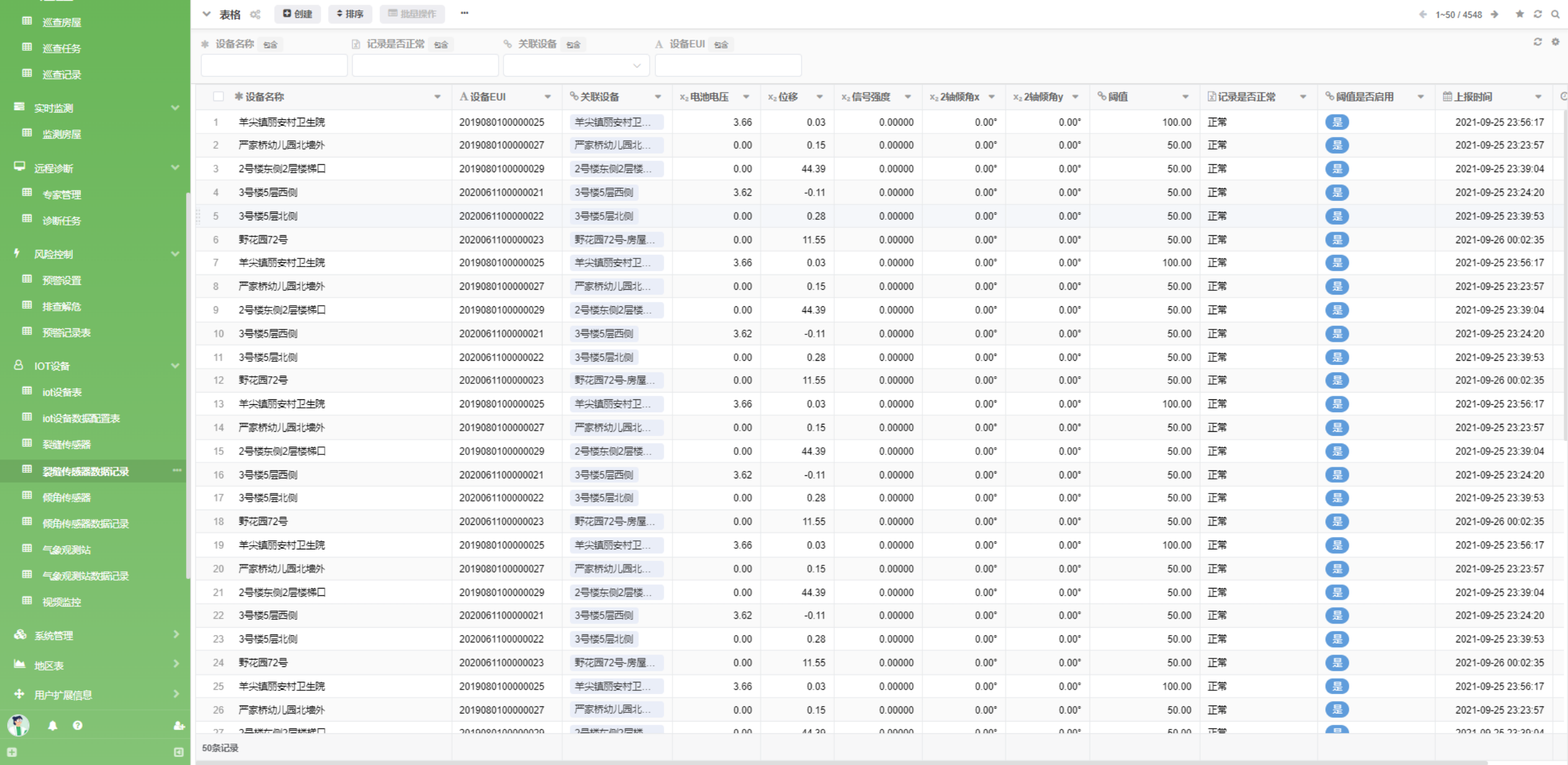This screenshot has height=765, width=1568.
Task: Open 设备名称 column dropdown arrow
Action: point(437,97)
